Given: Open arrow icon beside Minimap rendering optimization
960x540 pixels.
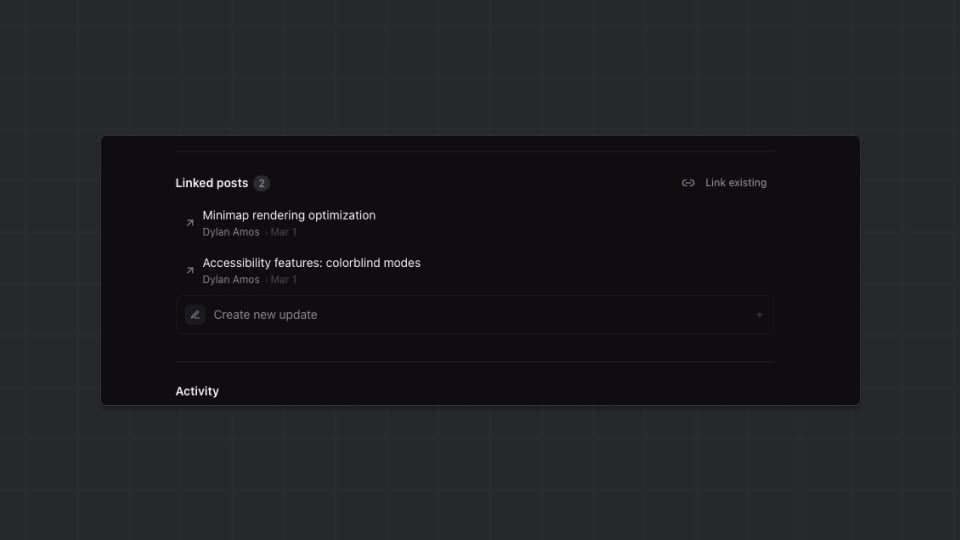Looking at the screenshot, I should coord(190,223).
